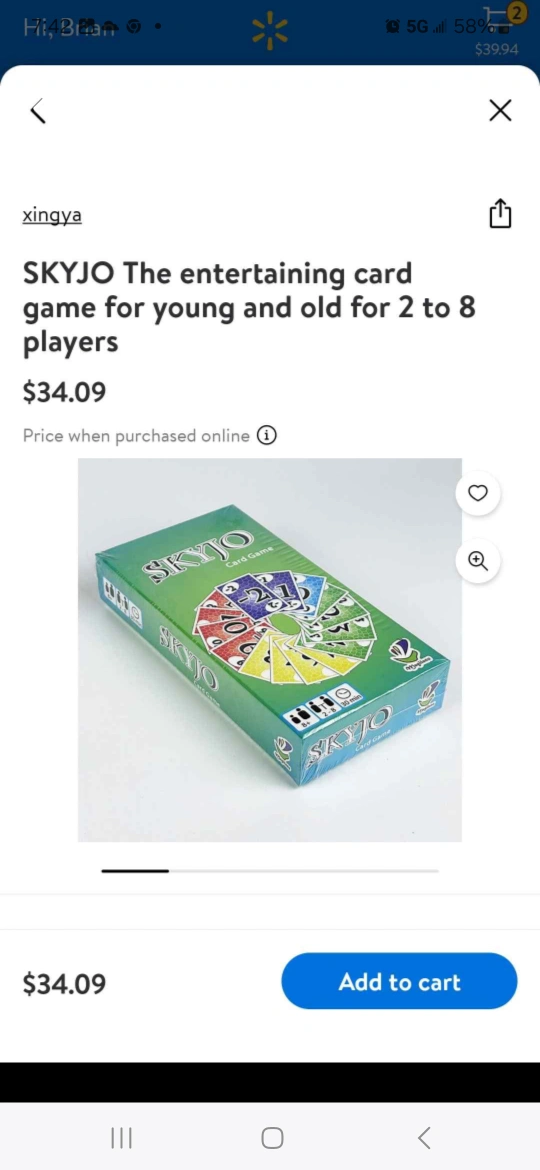The image size is (540, 1170).
Task: Tap the price info circle icon
Action: [x=266, y=435]
